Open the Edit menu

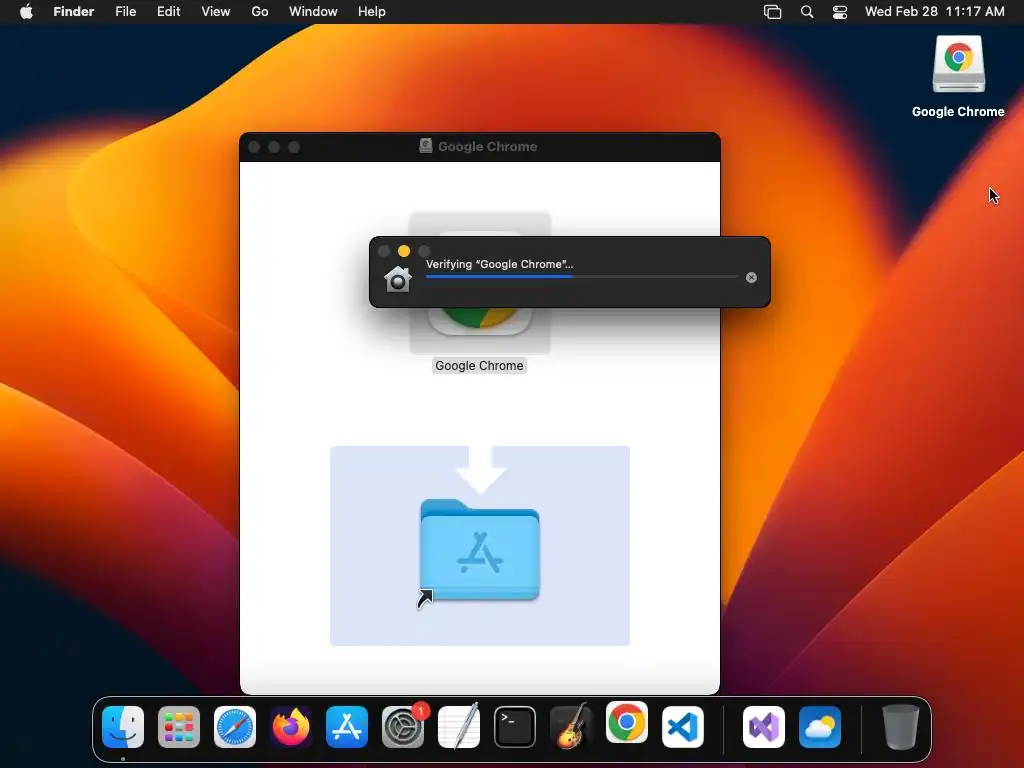point(168,12)
